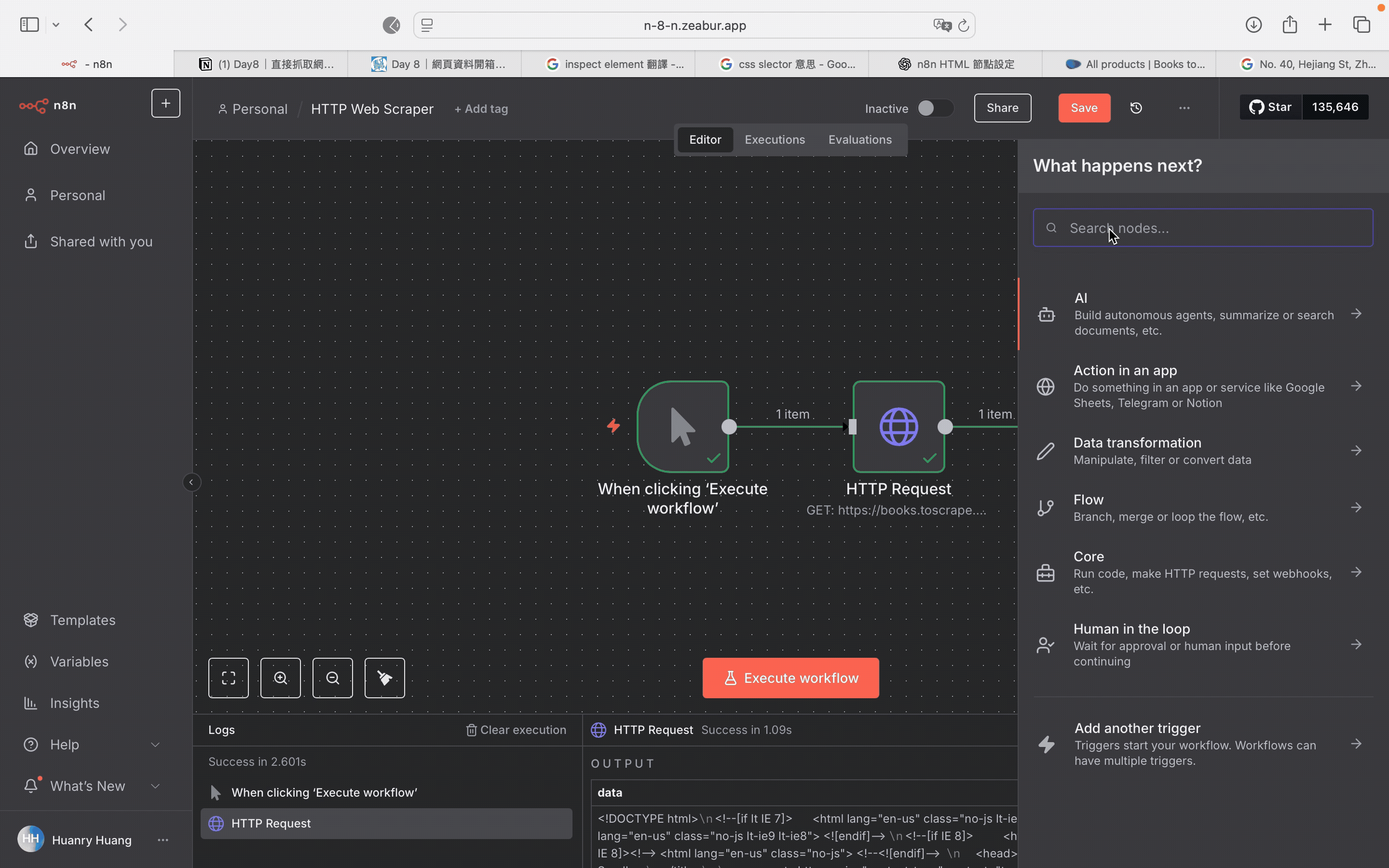This screenshot has width=1389, height=868.
Task: Click the Safari sidebar toggle icon
Action: click(x=29, y=25)
